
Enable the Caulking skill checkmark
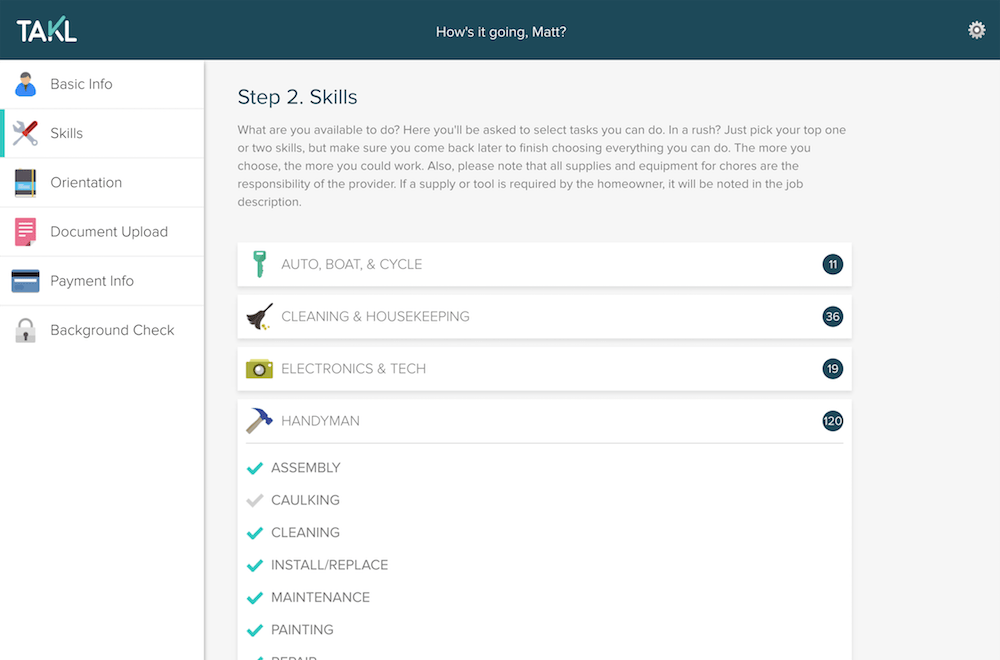point(255,500)
